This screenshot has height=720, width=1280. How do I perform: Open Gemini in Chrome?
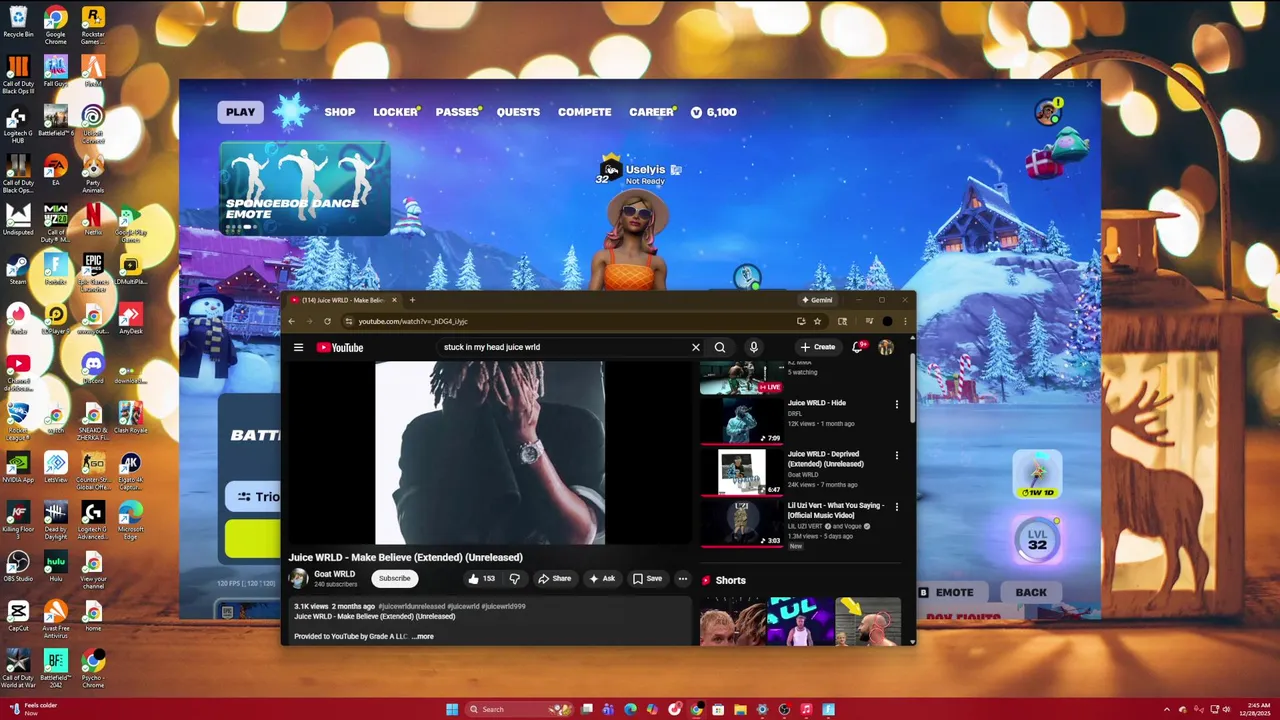[817, 300]
